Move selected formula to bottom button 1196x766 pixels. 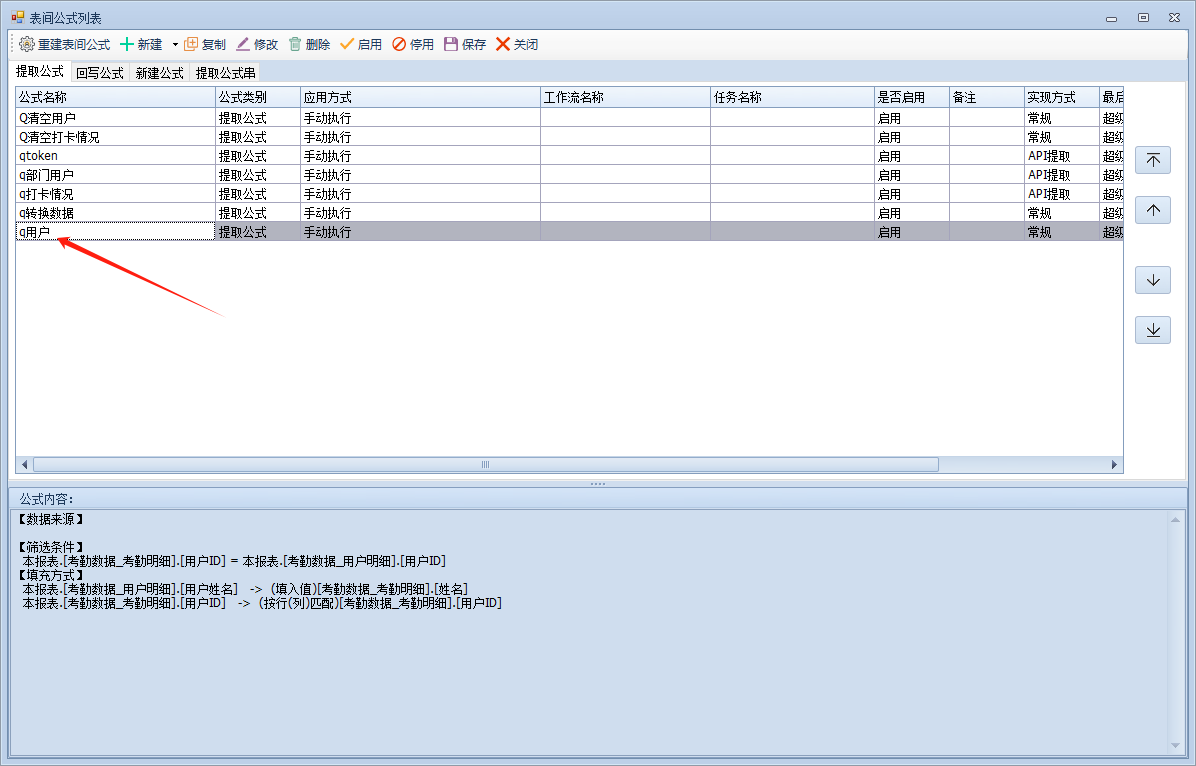1152,330
